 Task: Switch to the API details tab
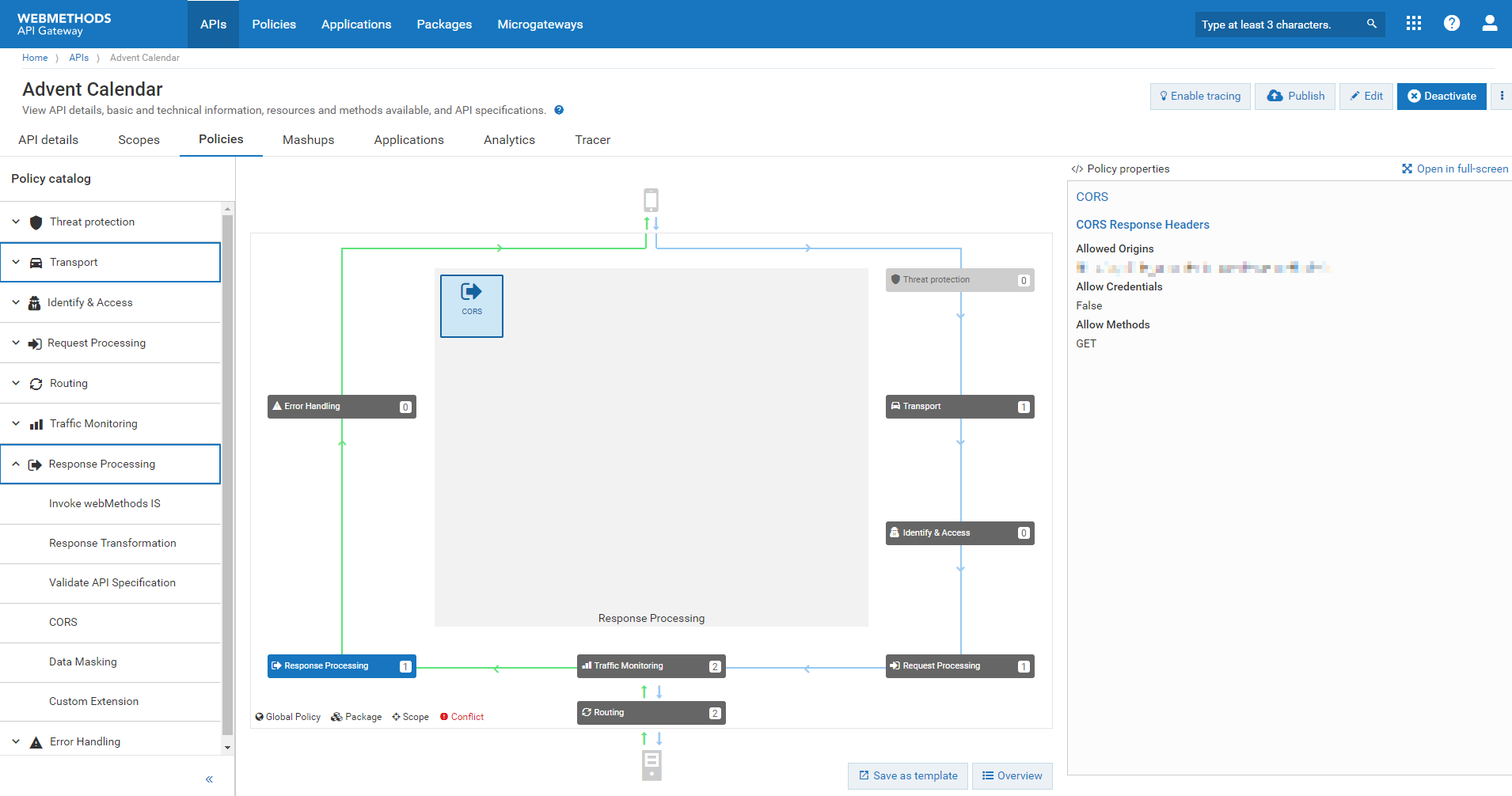[x=48, y=140]
